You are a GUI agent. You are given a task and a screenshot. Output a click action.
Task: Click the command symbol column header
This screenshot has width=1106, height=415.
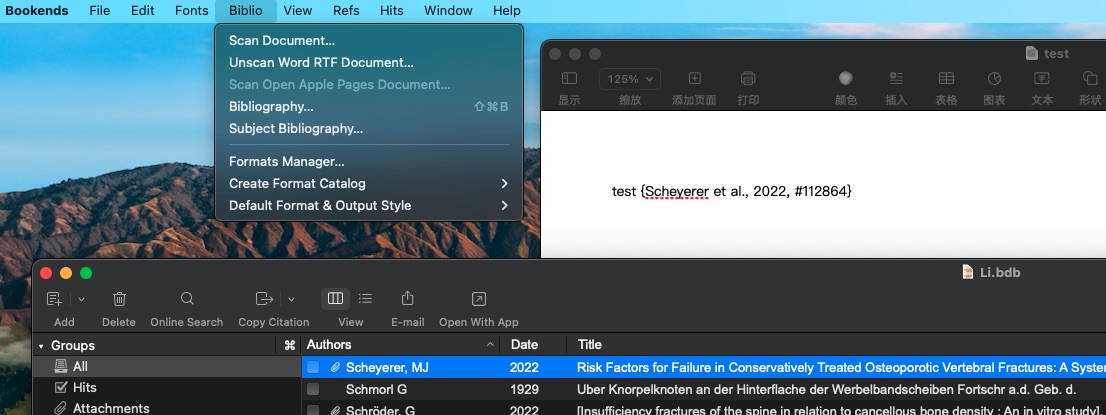pyautogui.click(x=289, y=345)
